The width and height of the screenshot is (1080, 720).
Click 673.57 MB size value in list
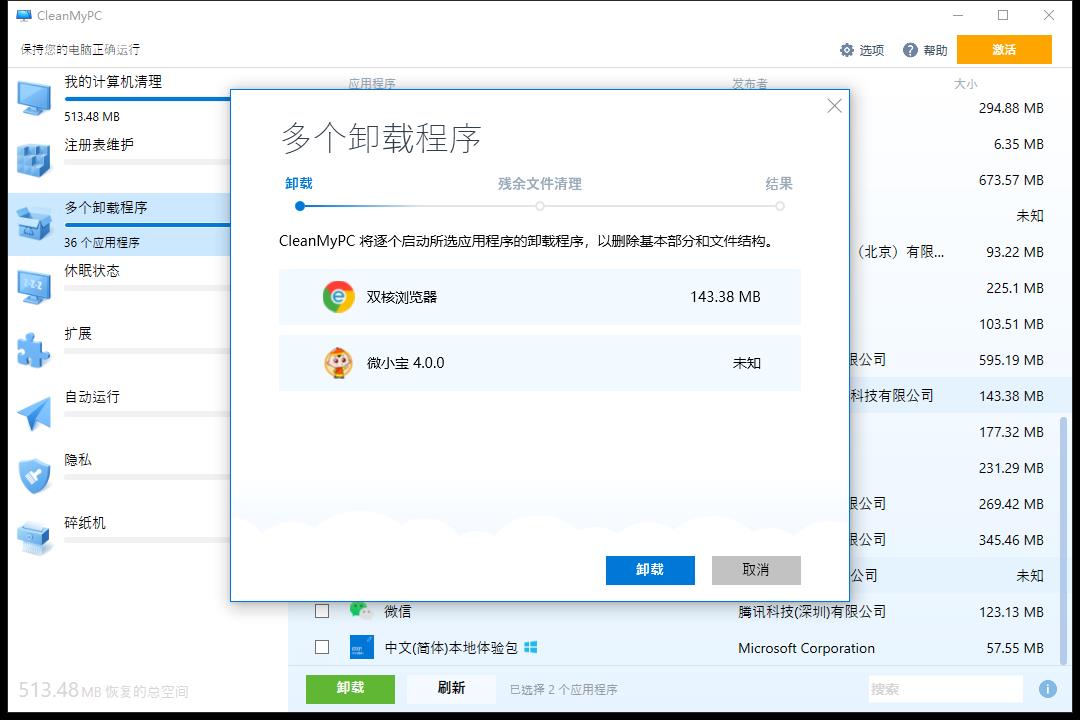point(1011,180)
